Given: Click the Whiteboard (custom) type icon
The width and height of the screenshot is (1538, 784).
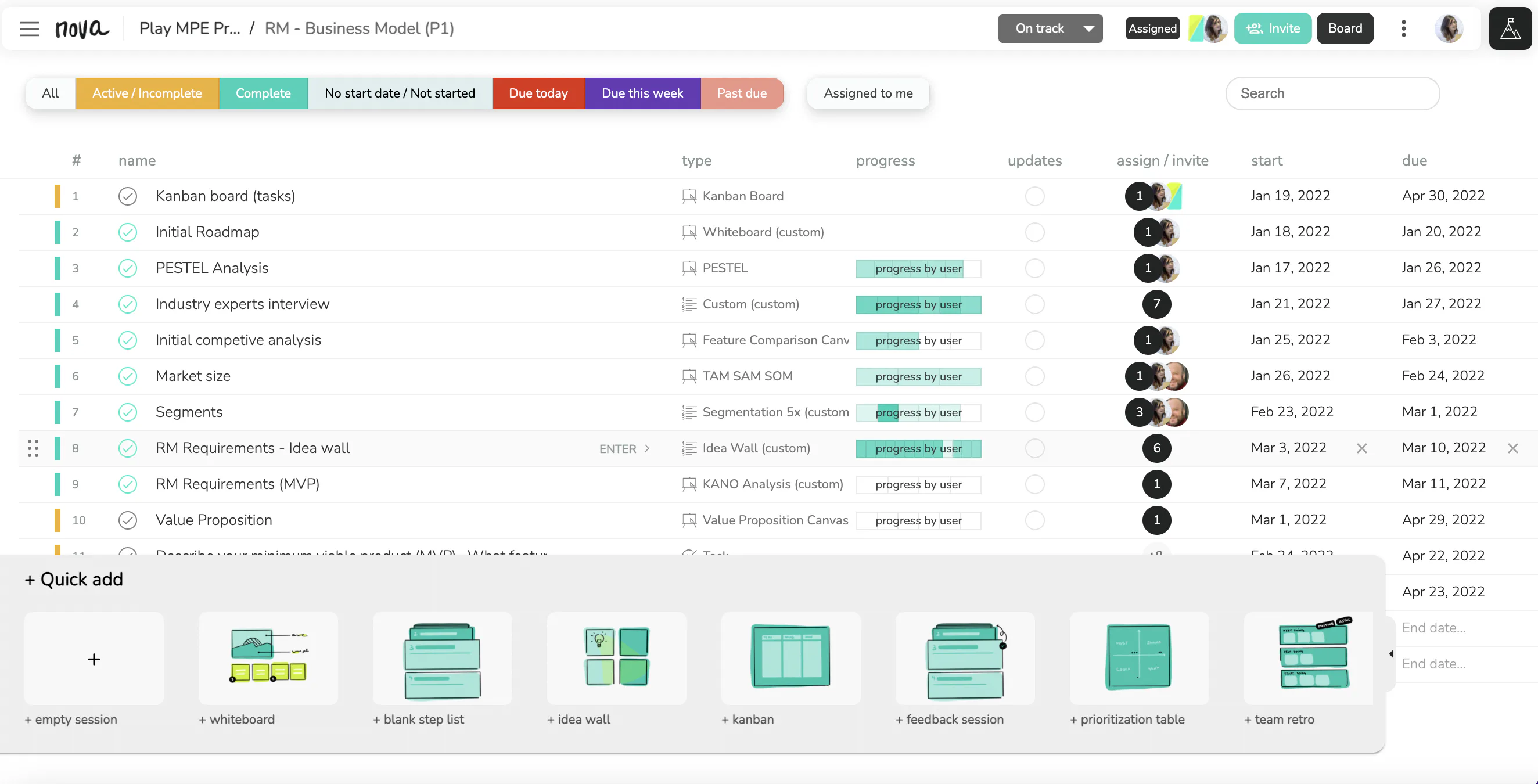Looking at the screenshot, I should coord(689,232).
